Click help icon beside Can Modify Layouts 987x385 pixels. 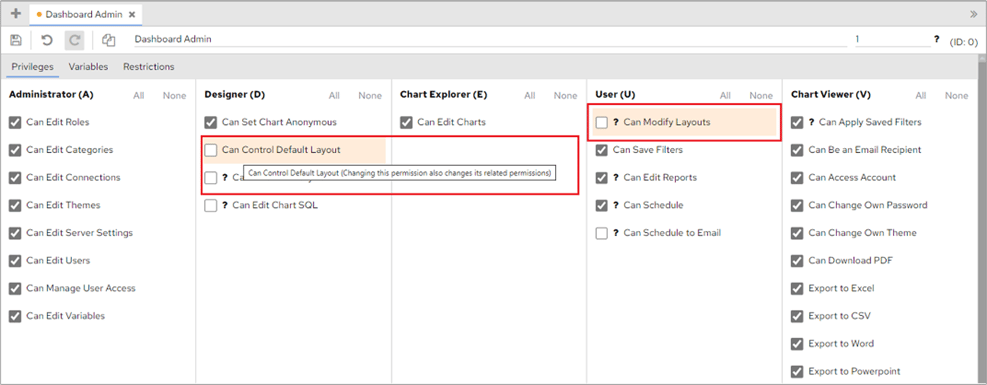pos(616,123)
